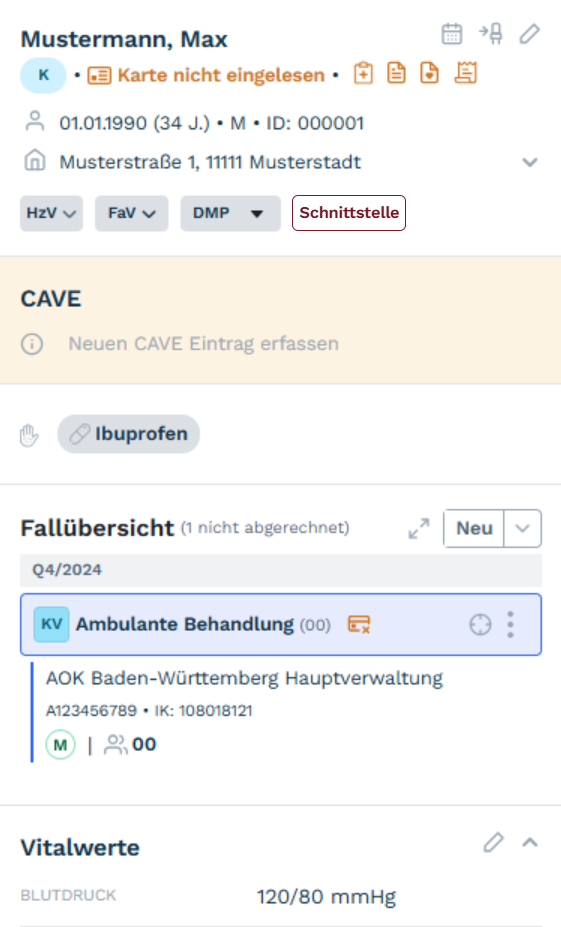The width and height of the screenshot is (561, 927).
Task: Click the Neu button in Fallübersicht
Action: point(474,529)
